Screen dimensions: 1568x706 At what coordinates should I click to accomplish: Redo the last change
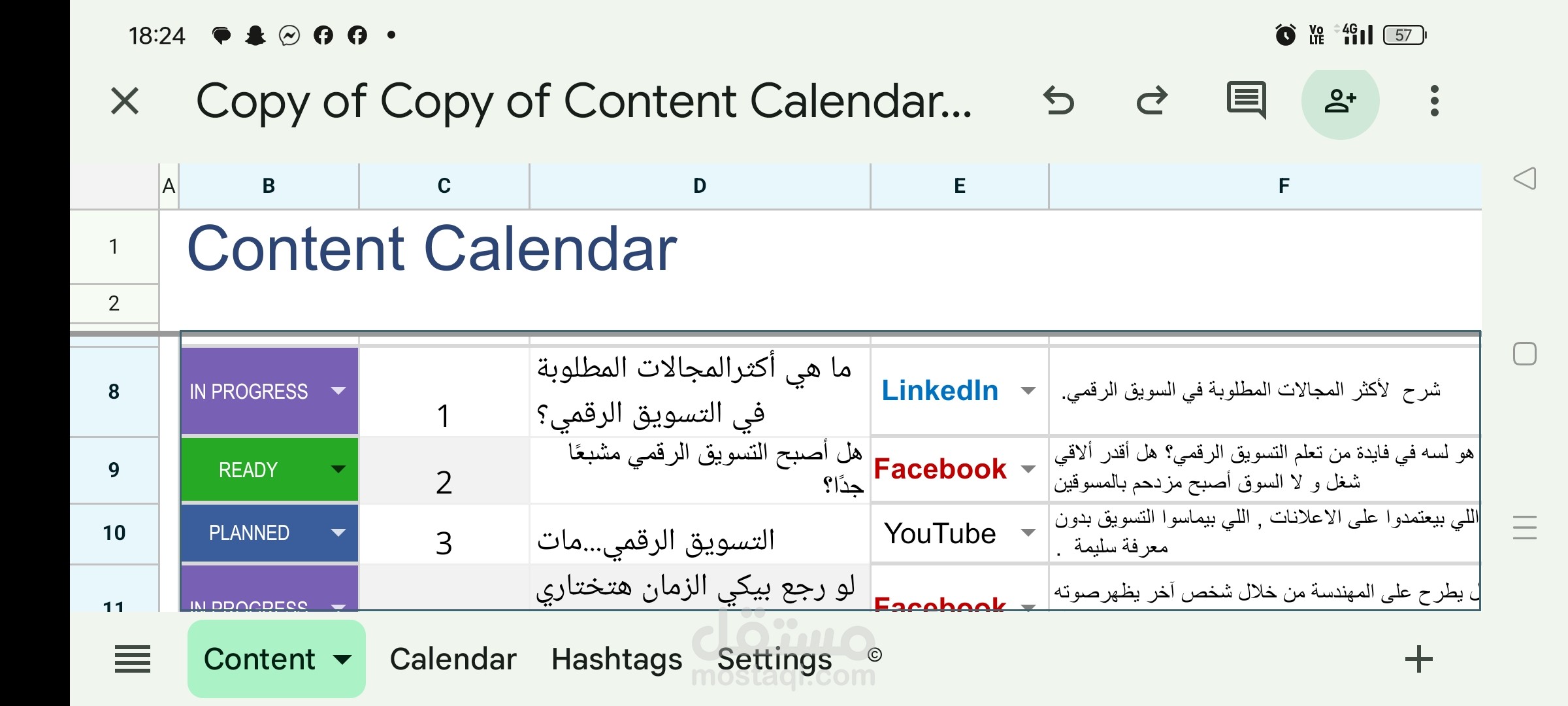pyautogui.click(x=1152, y=101)
